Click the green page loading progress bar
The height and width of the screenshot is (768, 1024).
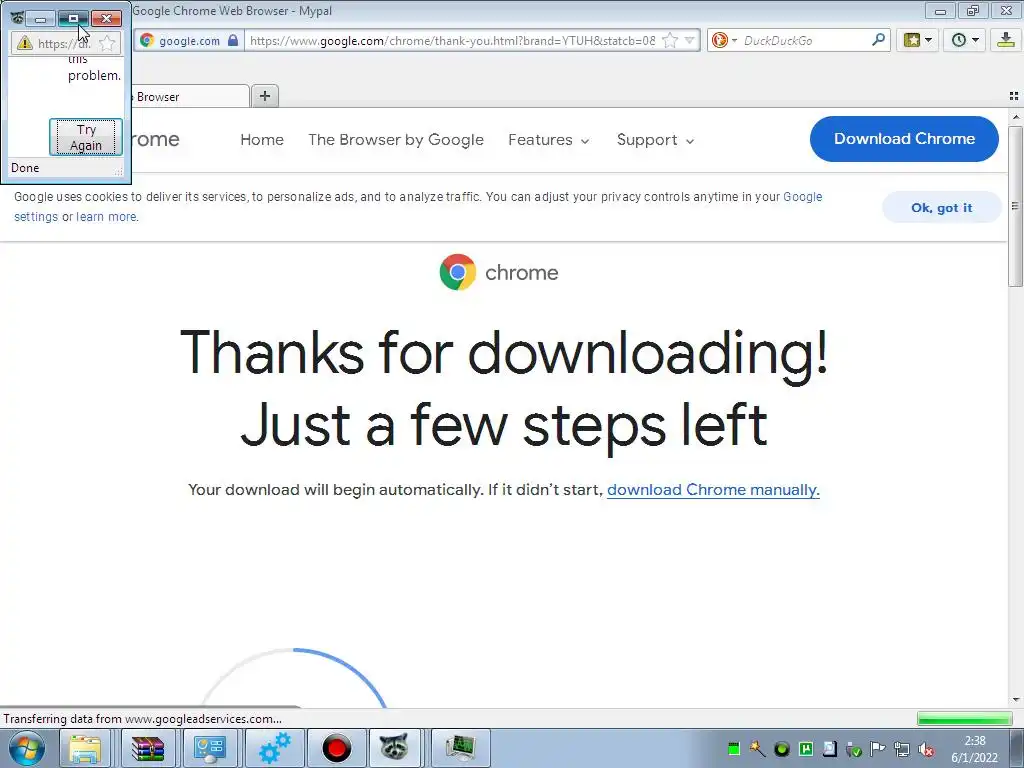pyautogui.click(x=965, y=719)
